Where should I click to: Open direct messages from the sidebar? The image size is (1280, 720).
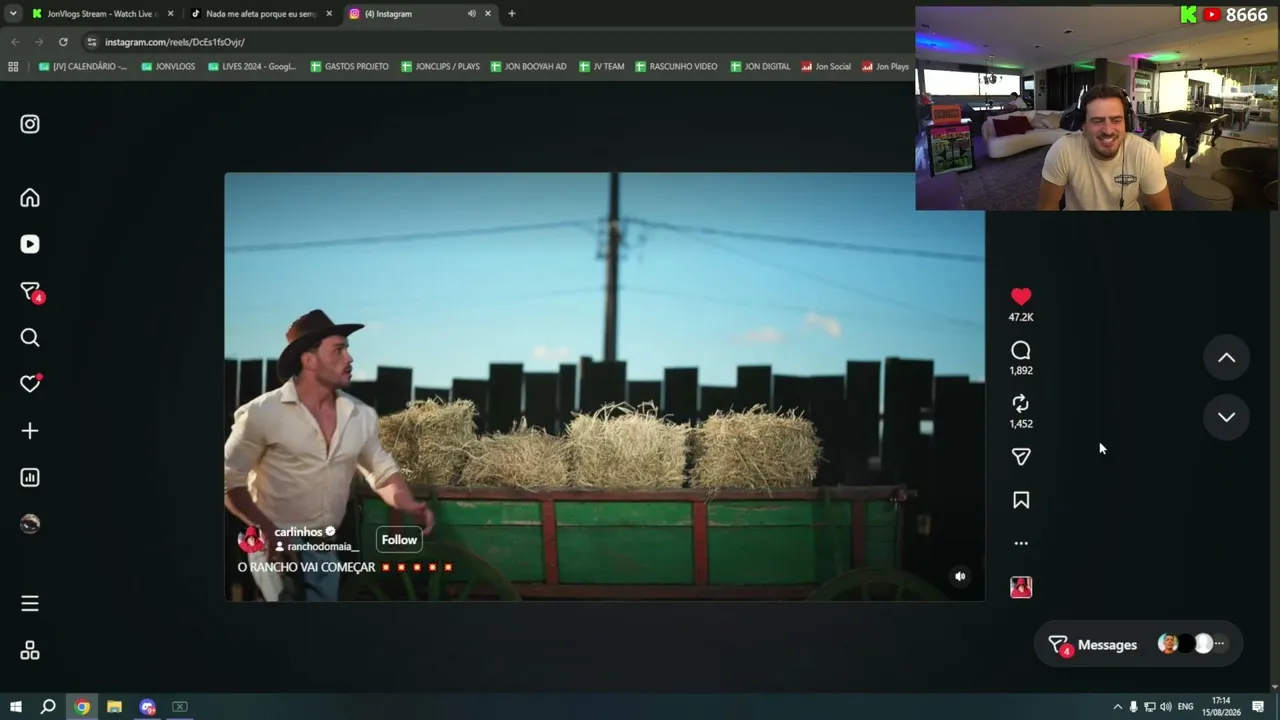(x=31, y=292)
